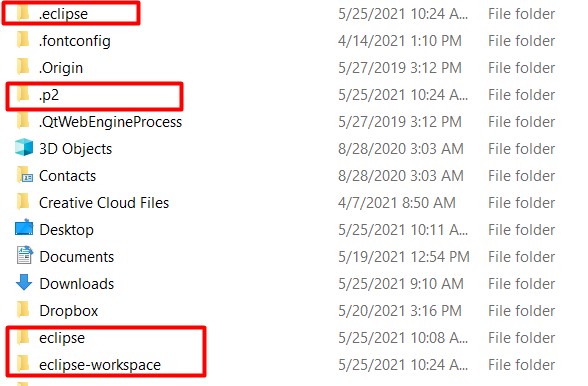Select the Desktop icon
The image size is (588, 386).
[24, 228]
